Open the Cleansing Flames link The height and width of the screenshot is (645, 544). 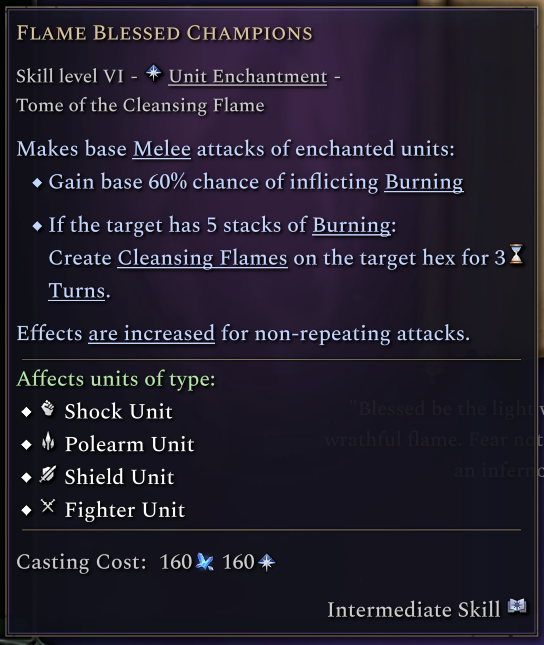pos(202,258)
